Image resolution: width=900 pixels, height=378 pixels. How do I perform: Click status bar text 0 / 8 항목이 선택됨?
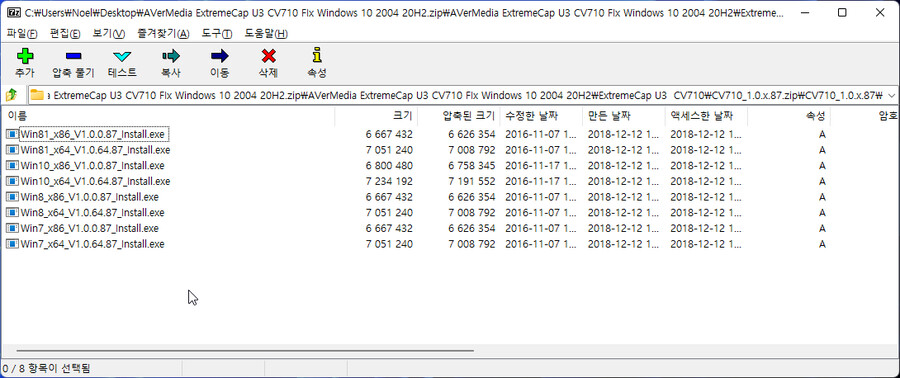coord(46,368)
